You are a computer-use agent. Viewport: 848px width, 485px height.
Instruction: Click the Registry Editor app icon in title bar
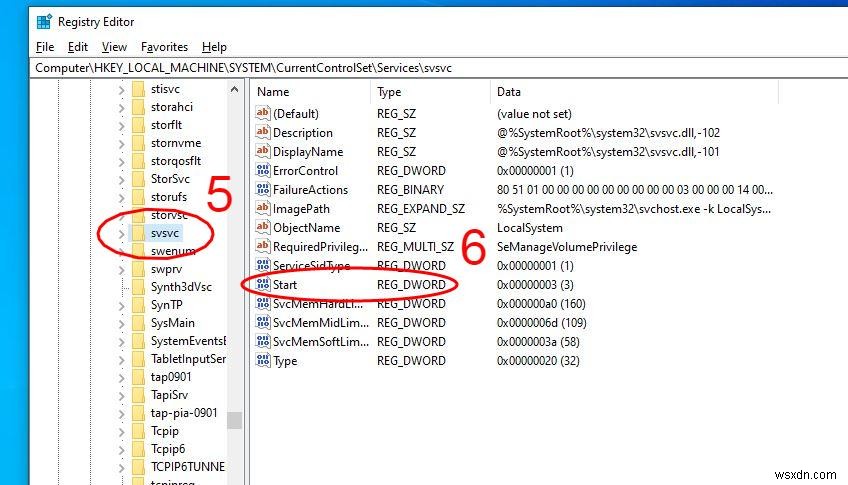click(x=44, y=22)
